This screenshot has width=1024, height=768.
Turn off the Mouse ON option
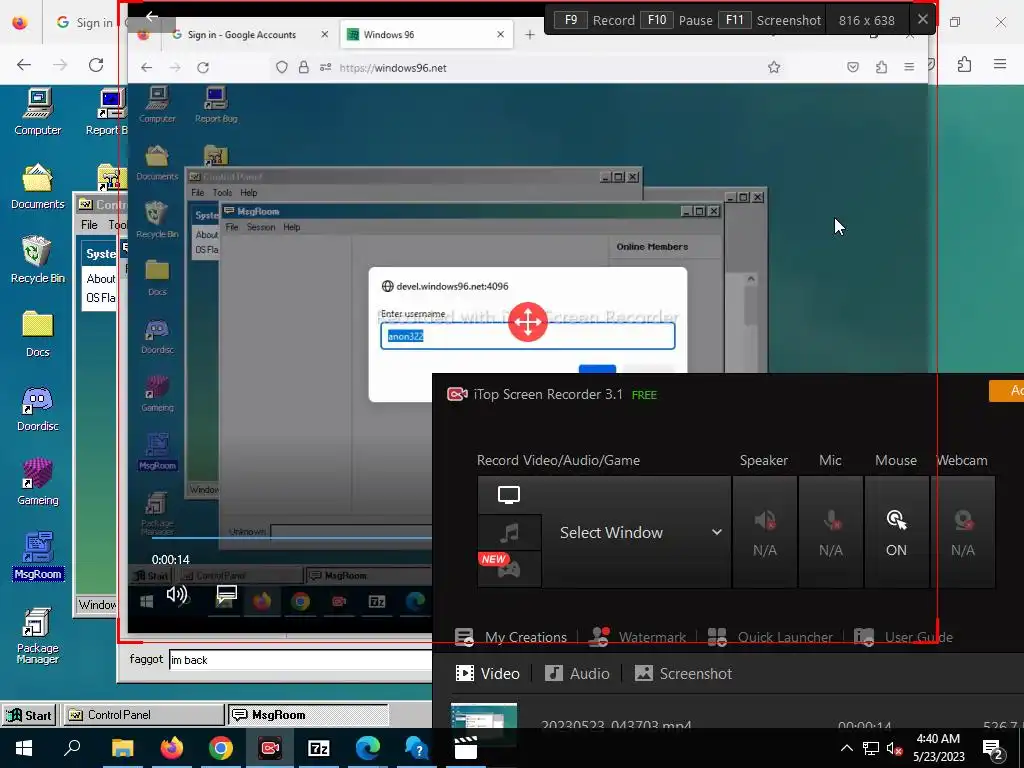tap(896, 532)
